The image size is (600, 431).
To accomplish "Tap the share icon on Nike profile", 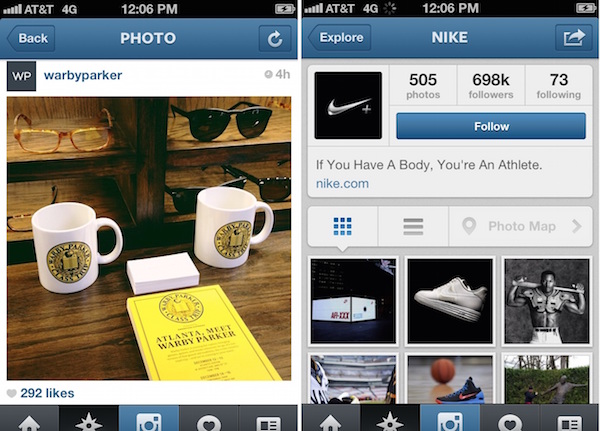I will pos(574,38).
